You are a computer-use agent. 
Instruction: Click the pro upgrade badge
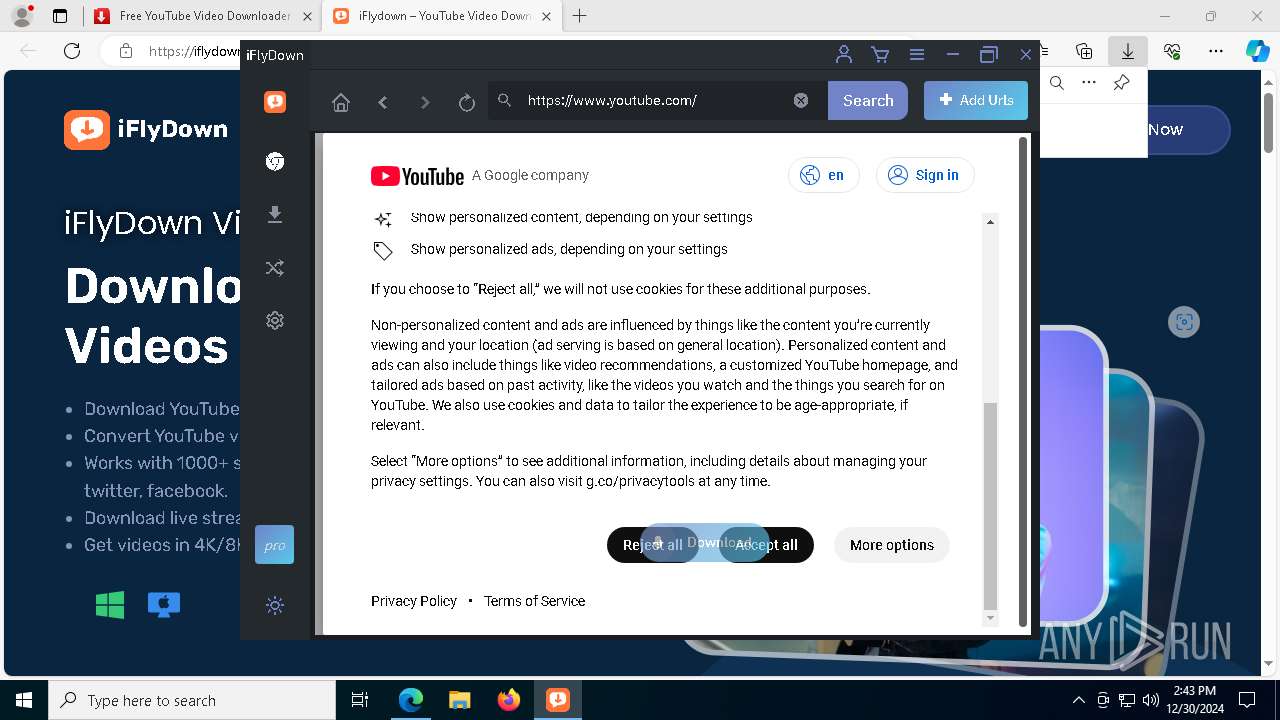[274, 545]
